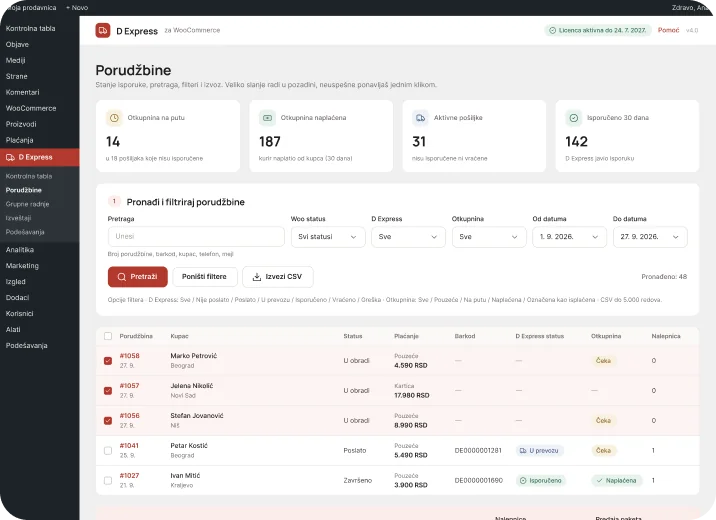The width and height of the screenshot is (716, 520).
Task: Open Korisnici in sidebar
Action: pyautogui.click(x=20, y=314)
